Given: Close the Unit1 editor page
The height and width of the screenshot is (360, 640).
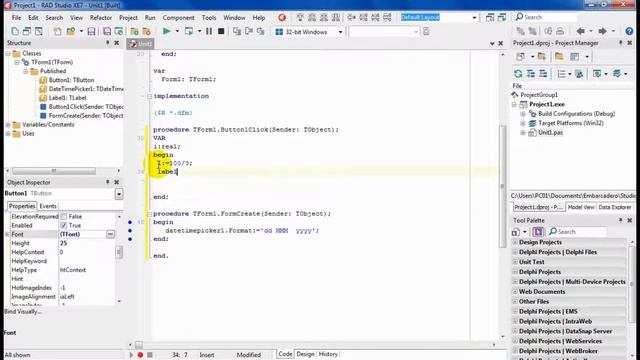Looking at the screenshot, I should pyautogui.click(x=501, y=43).
